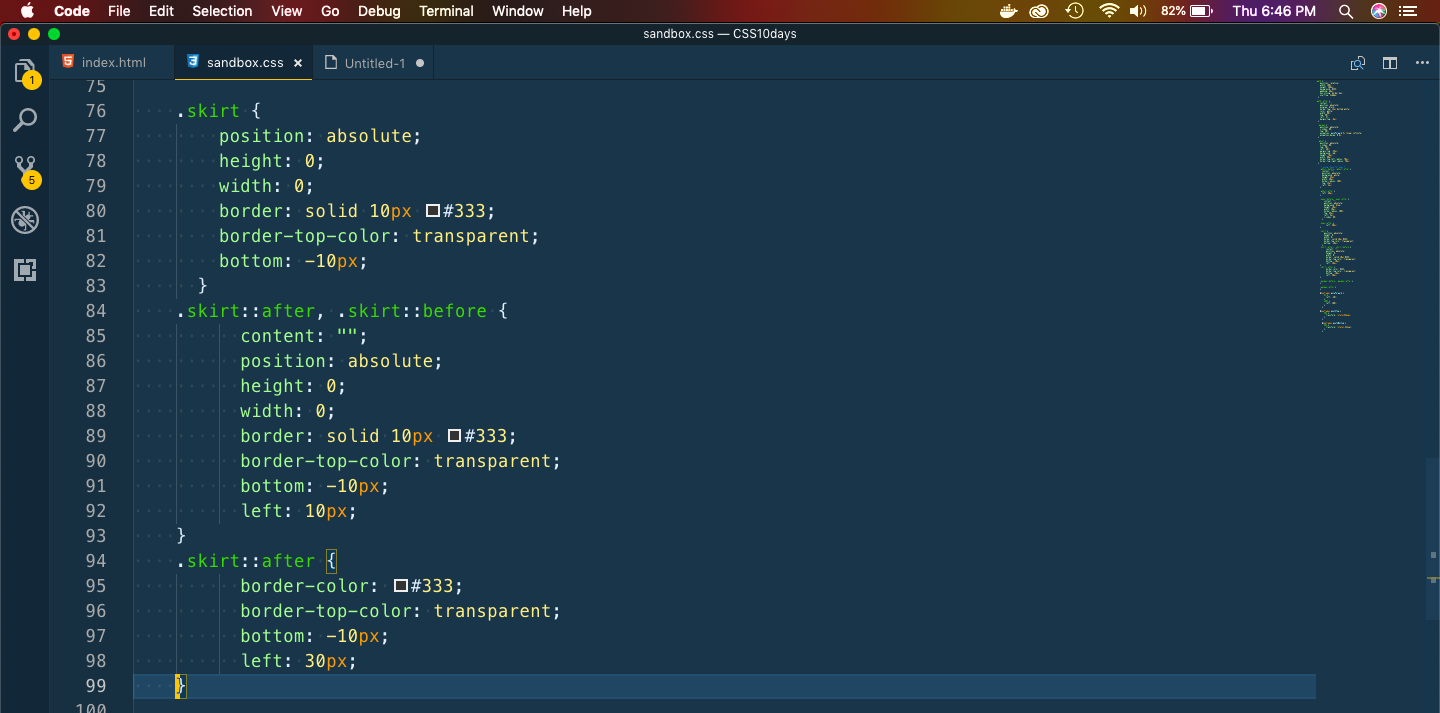
Task: Switch to the index.html tab
Action: click(113, 62)
